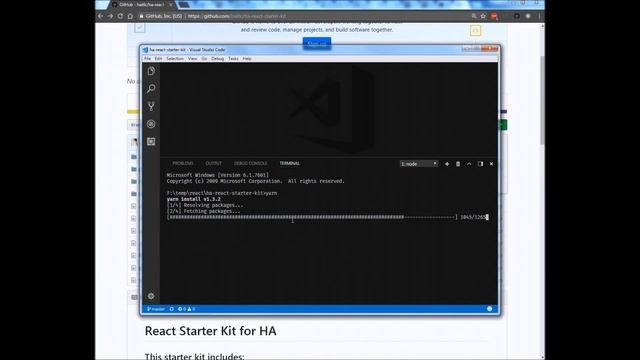Click the zoom magnifier icon in address bar
The width and height of the screenshot is (640, 360).
[474, 16]
